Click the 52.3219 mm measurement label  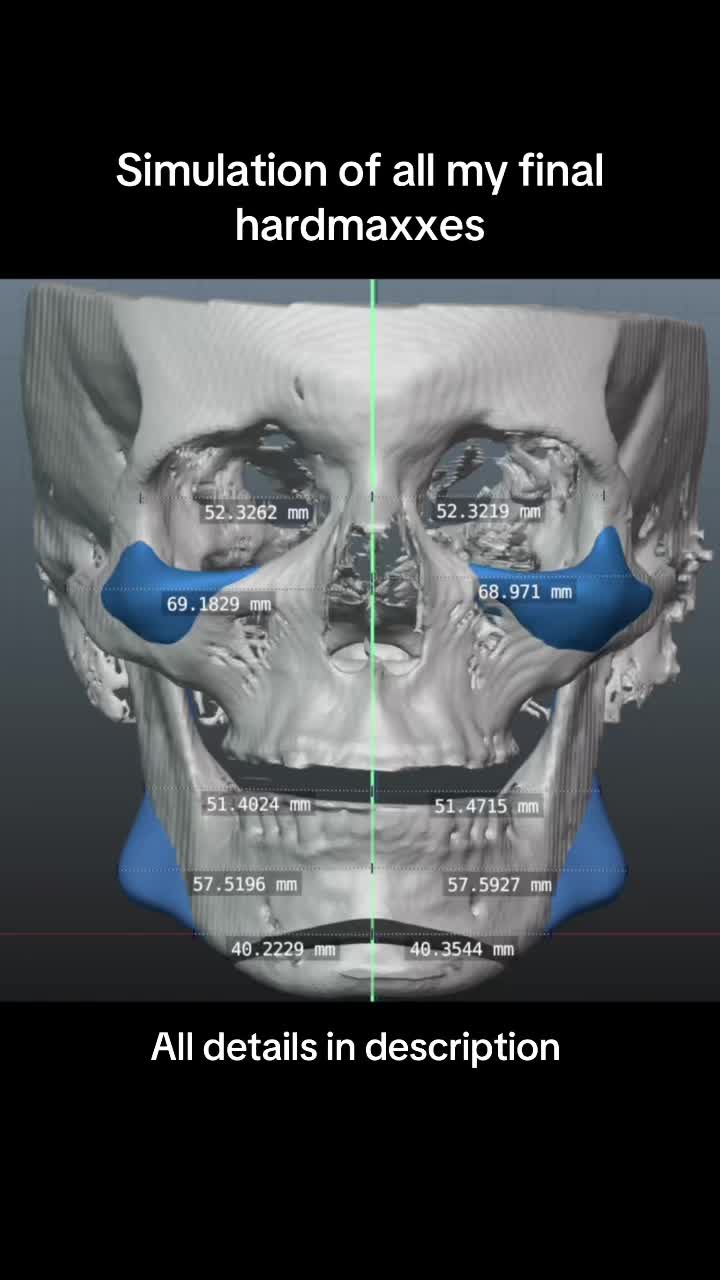(x=489, y=512)
